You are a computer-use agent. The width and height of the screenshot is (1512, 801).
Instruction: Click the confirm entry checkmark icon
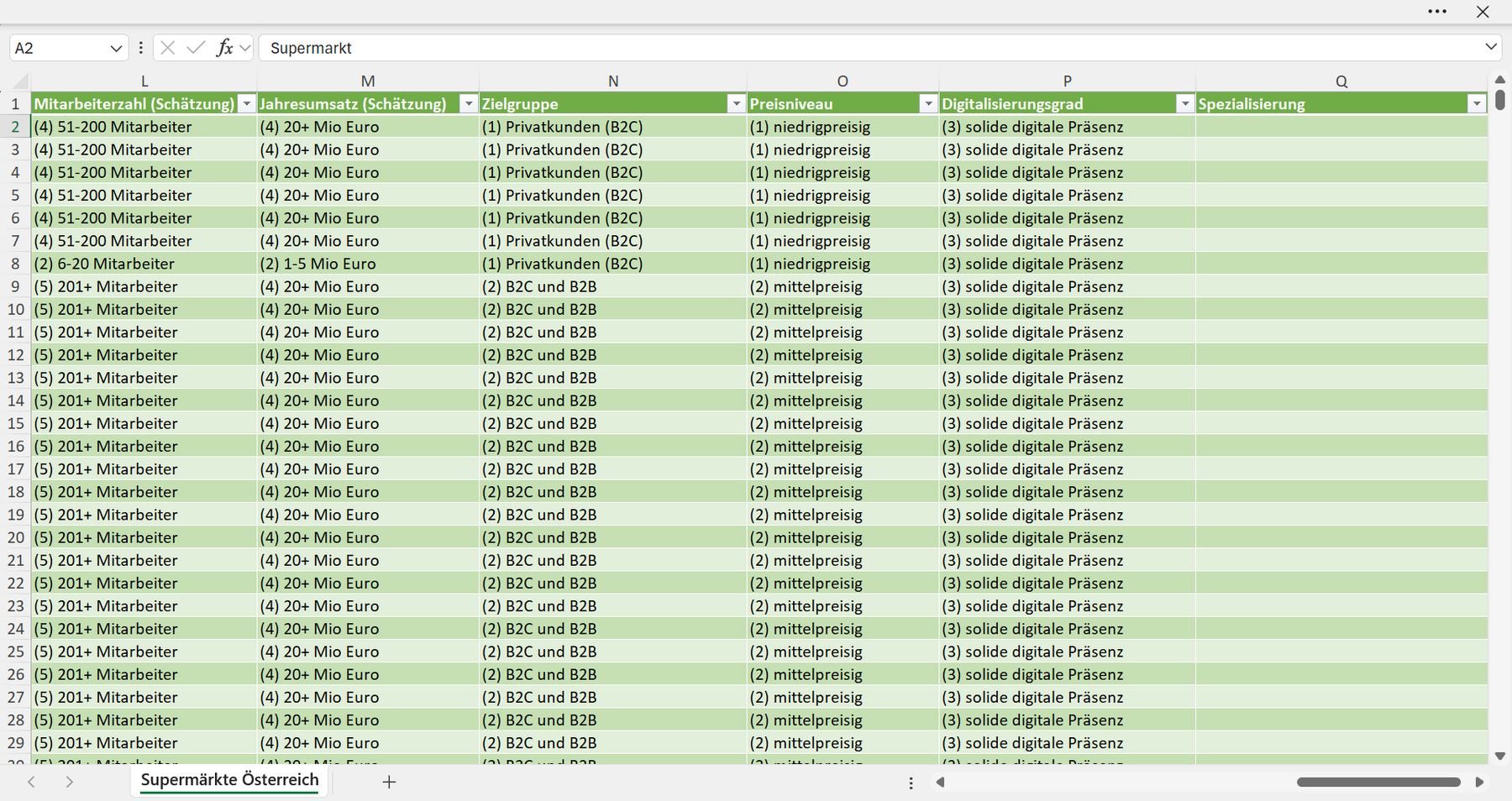tap(196, 48)
